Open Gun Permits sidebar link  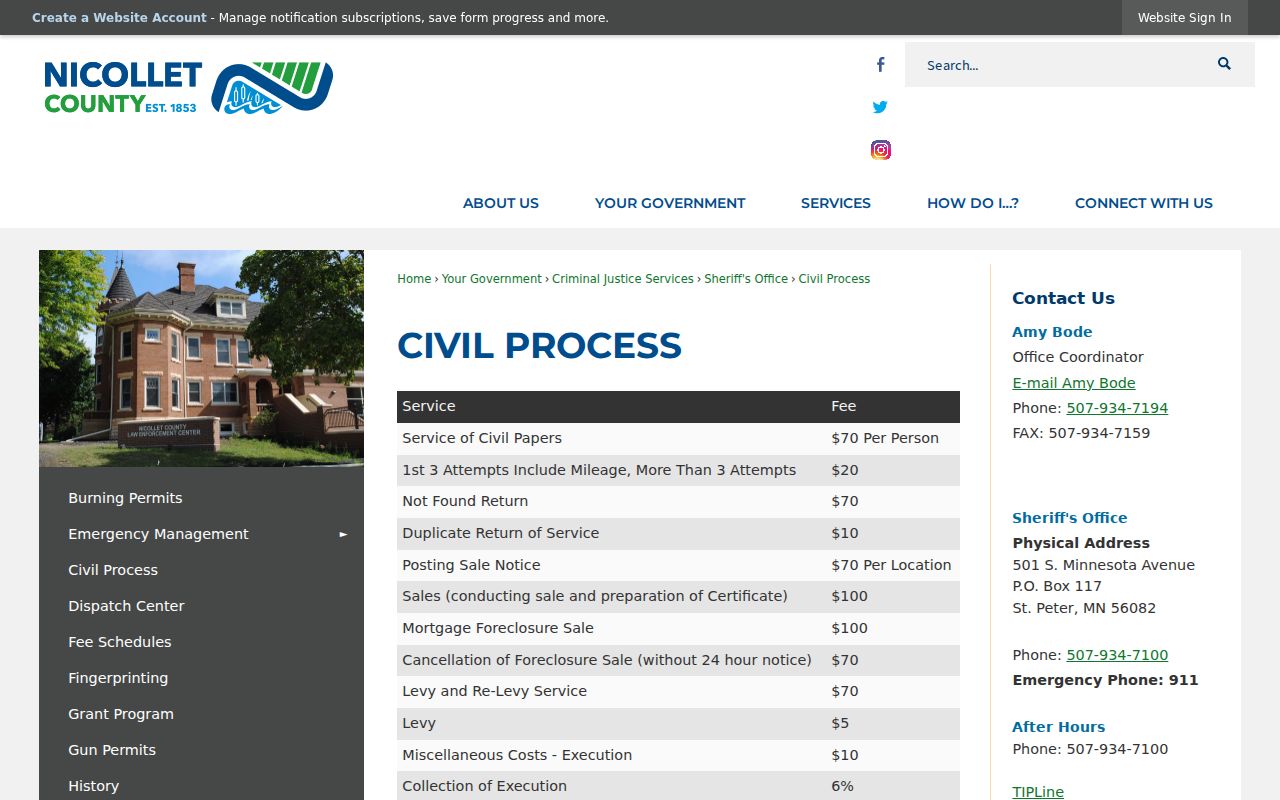[112, 750]
